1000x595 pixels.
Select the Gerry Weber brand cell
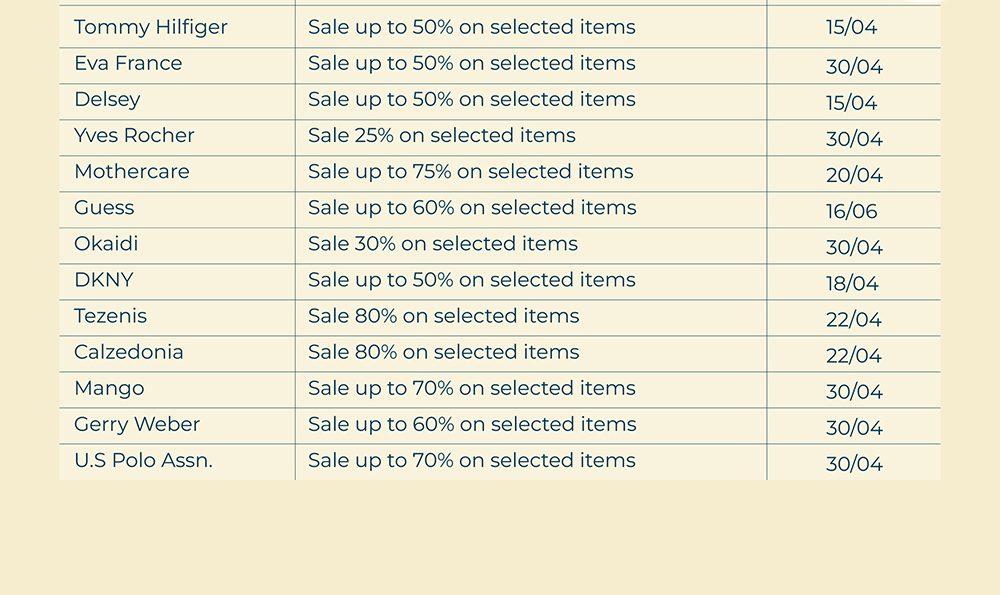[x=137, y=423]
